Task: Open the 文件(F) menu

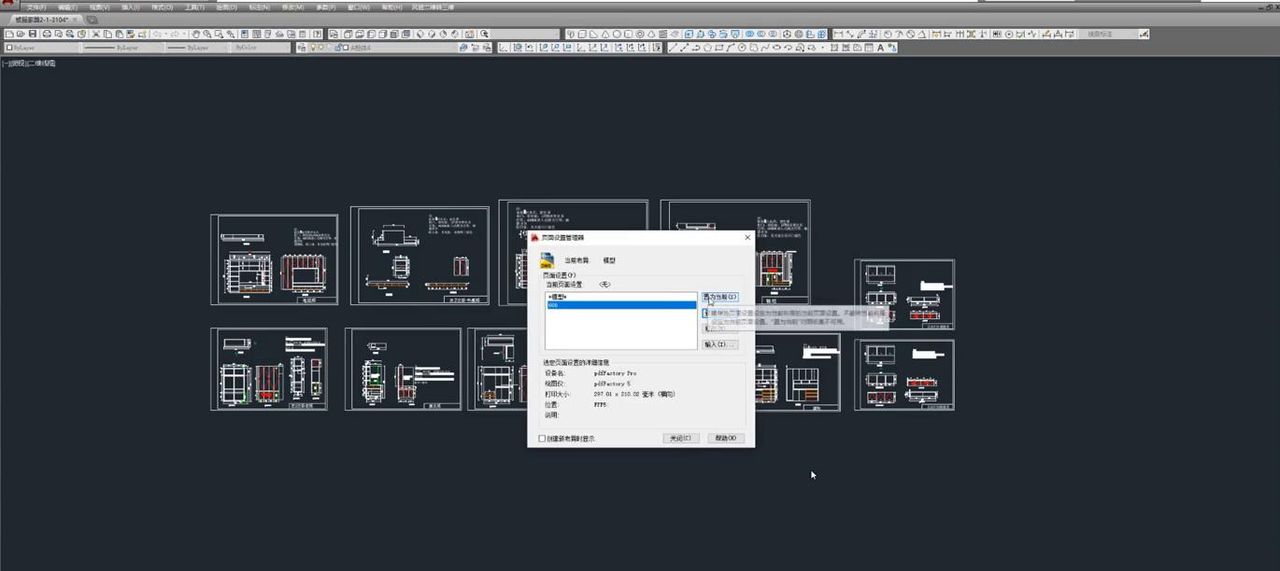Action: click(36, 7)
